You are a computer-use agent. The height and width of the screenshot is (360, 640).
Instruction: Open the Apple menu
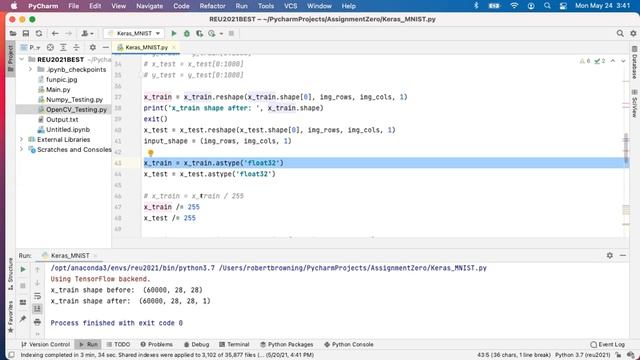(13, 6)
